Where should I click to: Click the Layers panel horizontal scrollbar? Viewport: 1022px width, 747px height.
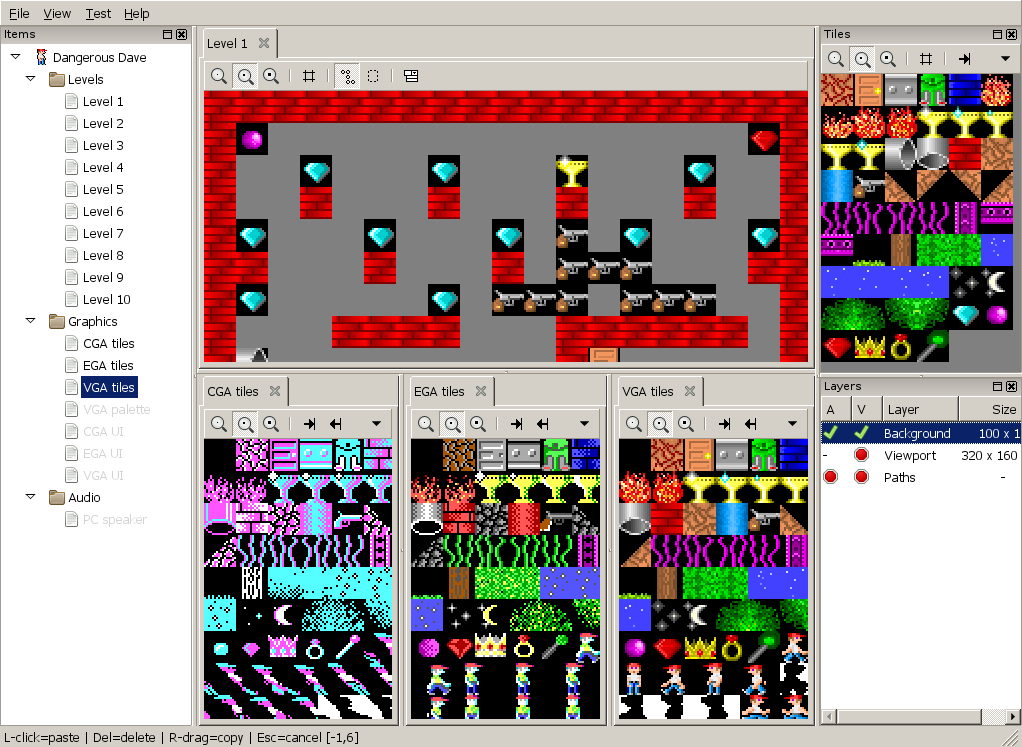click(909, 716)
